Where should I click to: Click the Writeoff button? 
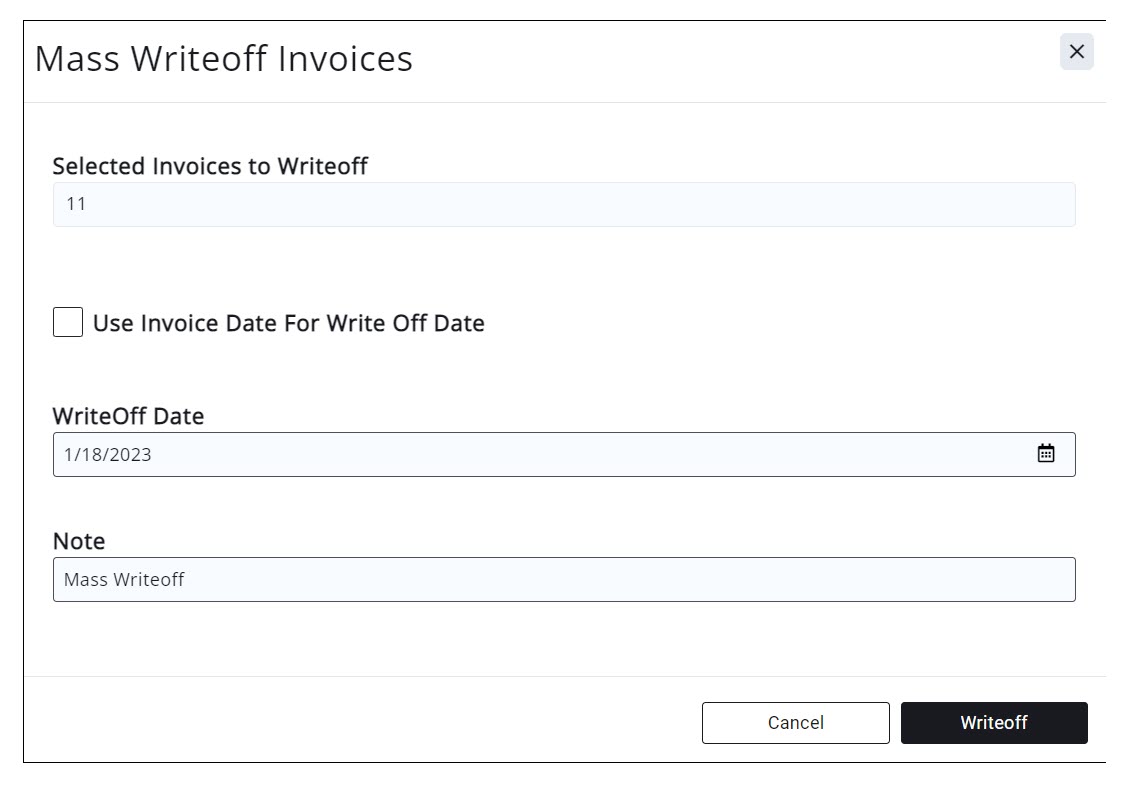993,723
